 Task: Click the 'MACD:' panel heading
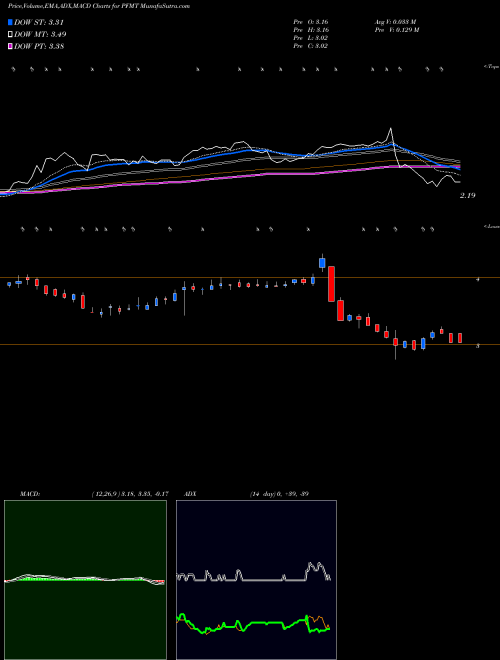point(30,494)
